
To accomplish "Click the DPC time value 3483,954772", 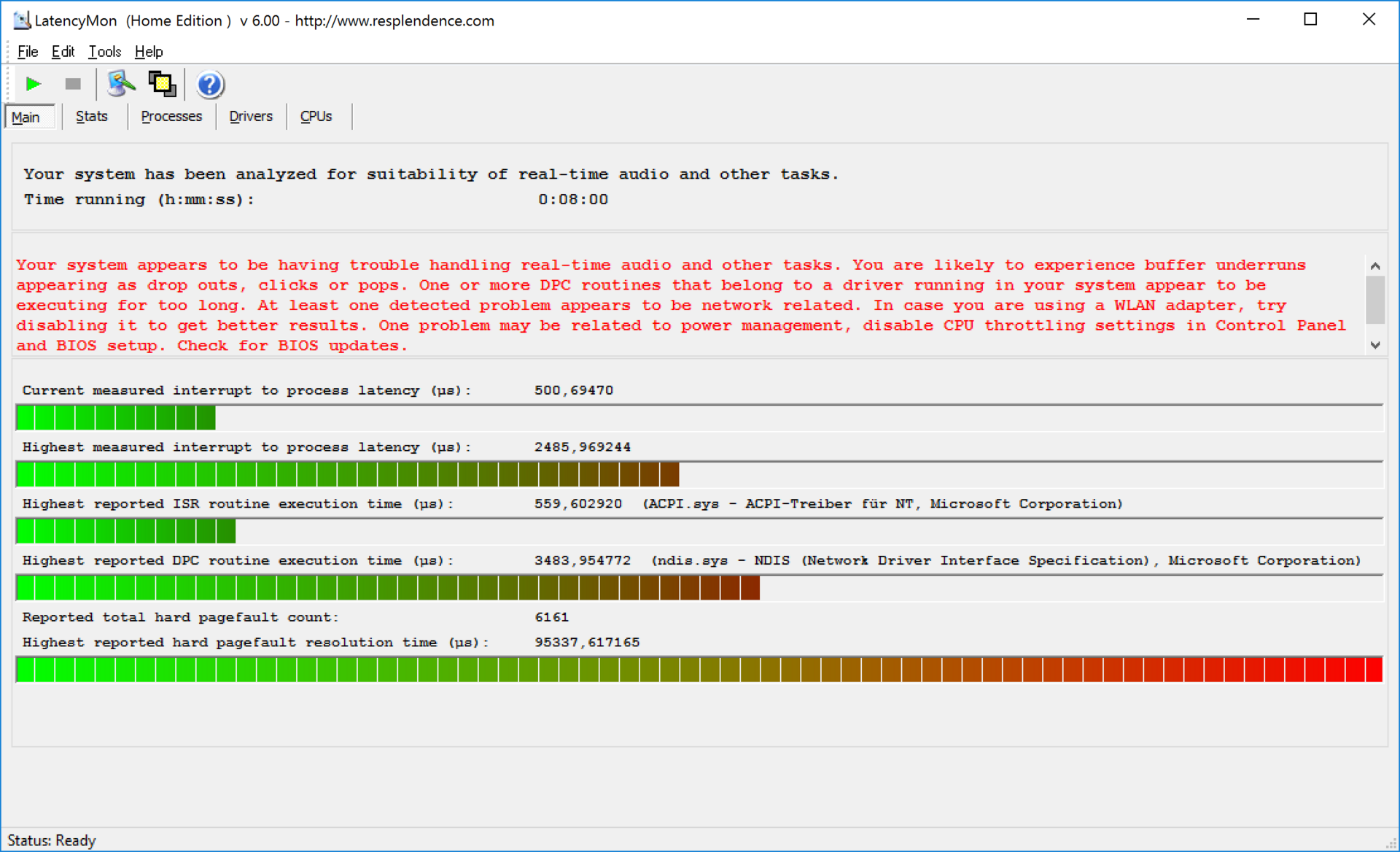I will tap(583, 560).
